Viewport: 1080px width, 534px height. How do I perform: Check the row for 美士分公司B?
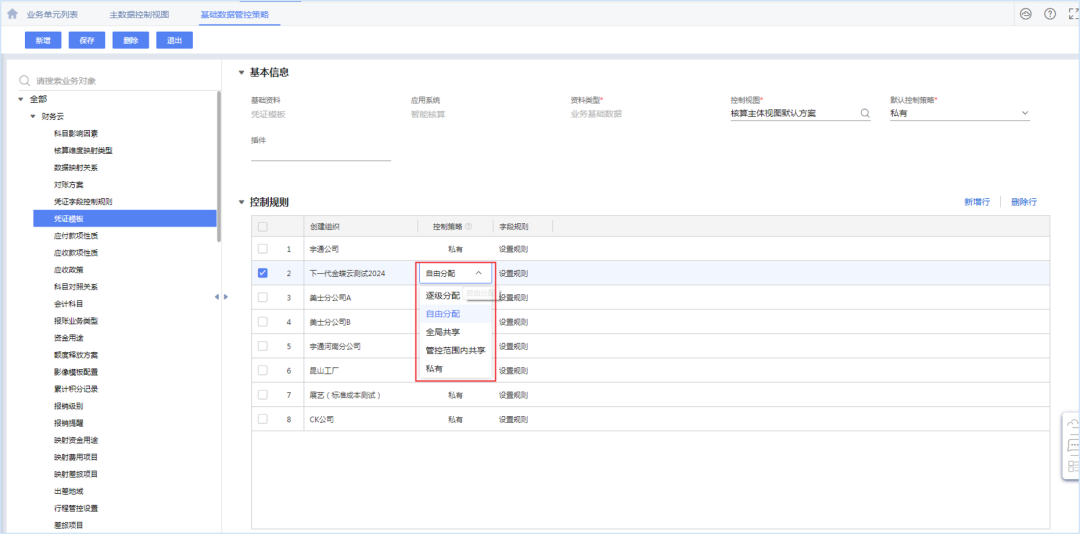262,322
